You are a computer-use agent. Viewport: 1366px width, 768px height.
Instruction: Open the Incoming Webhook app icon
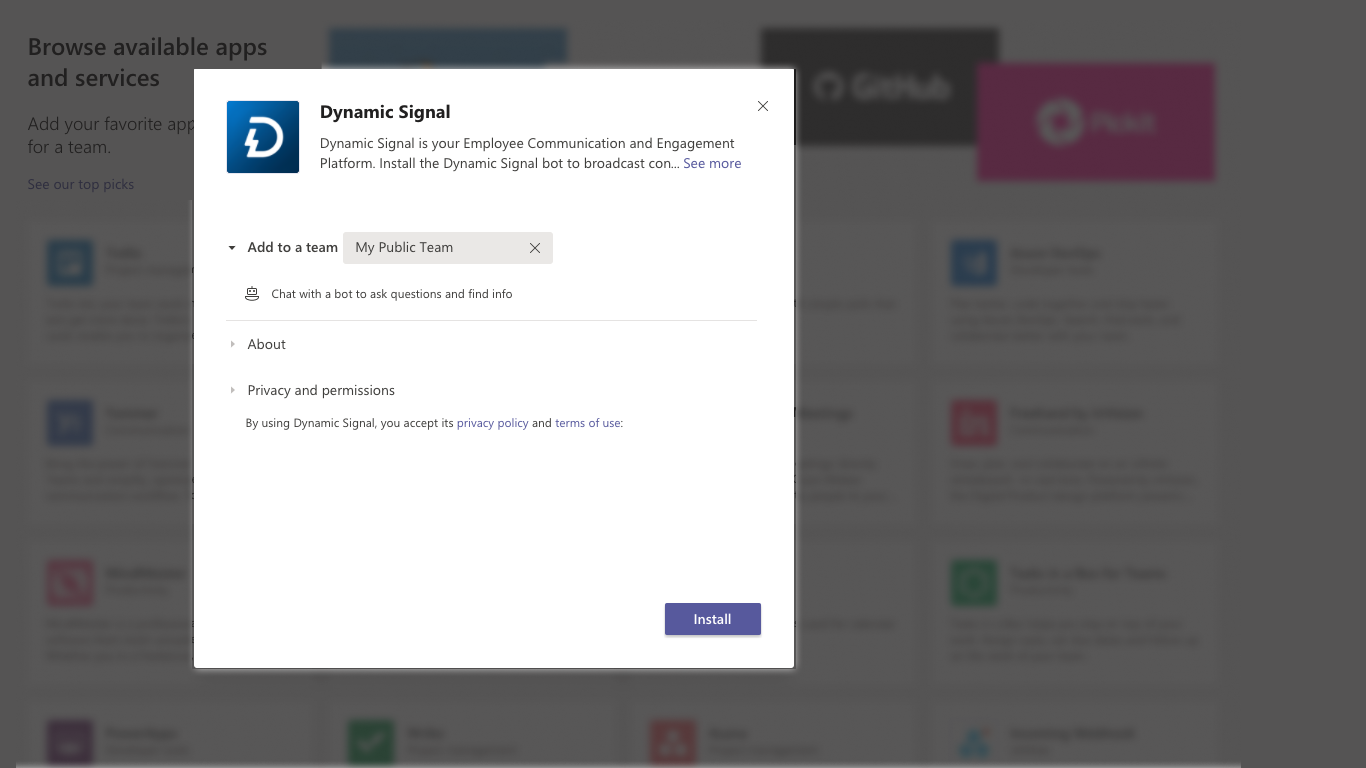[974, 741]
